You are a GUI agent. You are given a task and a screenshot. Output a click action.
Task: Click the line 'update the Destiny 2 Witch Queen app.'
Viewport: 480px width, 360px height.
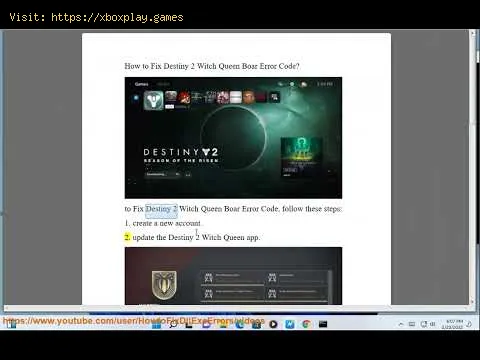[196, 237]
